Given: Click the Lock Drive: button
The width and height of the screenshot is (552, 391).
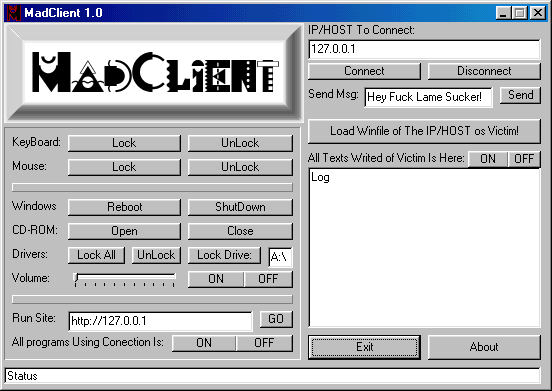Looking at the screenshot, I should pyautogui.click(x=224, y=255).
